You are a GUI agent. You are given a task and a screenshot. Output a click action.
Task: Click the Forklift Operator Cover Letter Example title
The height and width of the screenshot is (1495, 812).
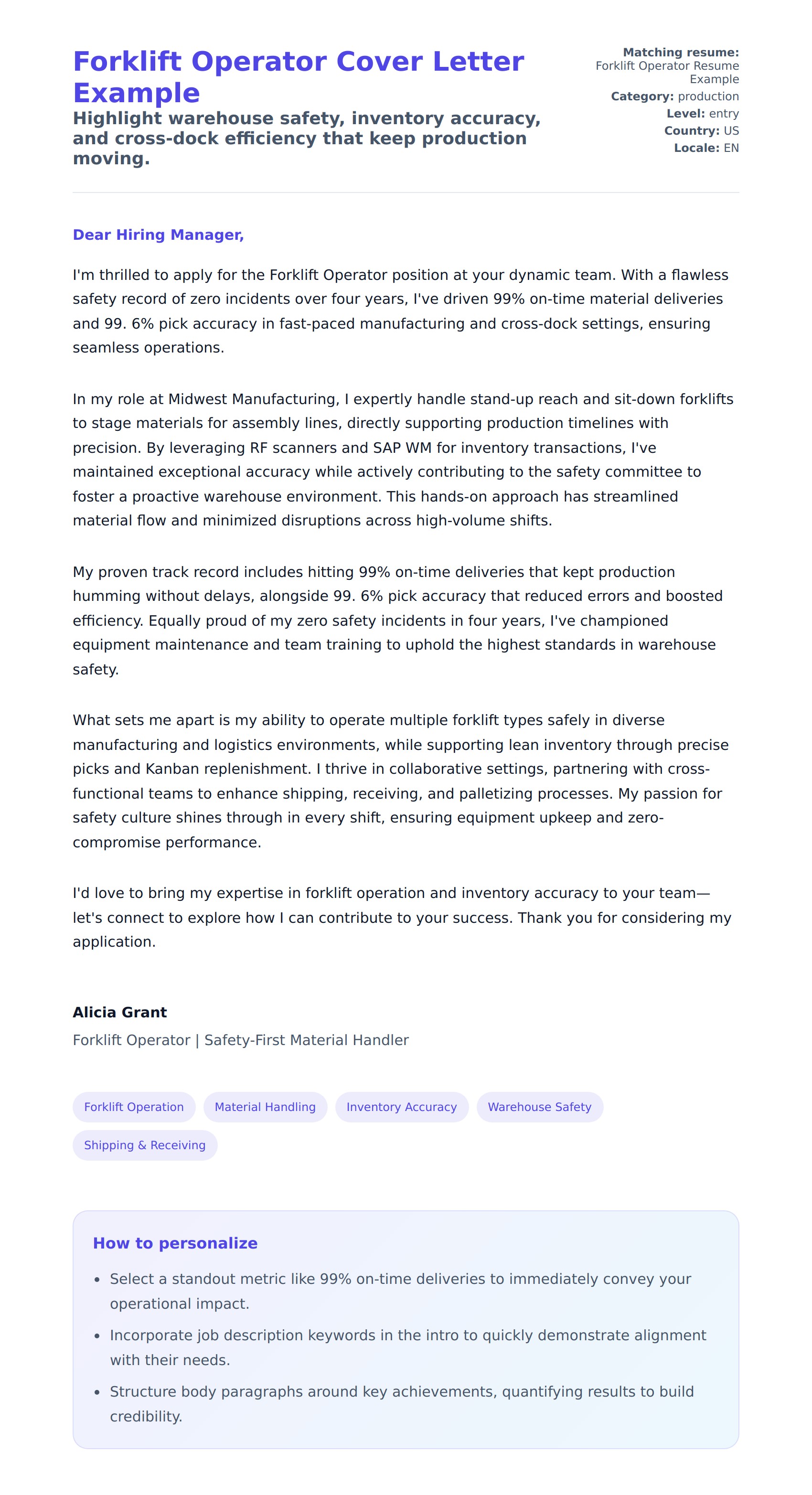[x=298, y=76]
